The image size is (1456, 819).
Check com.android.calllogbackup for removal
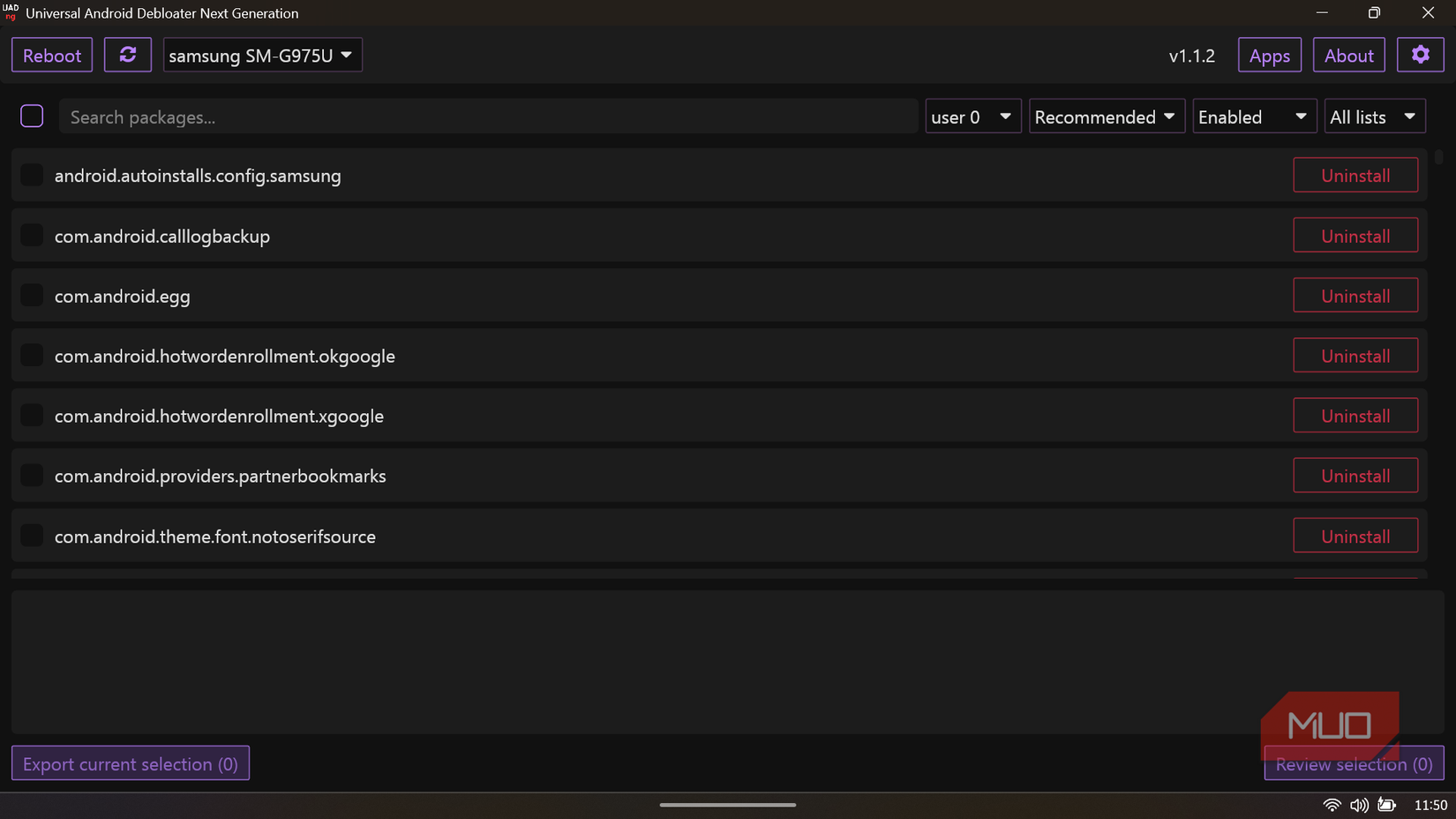pyautogui.click(x=31, y=235)
